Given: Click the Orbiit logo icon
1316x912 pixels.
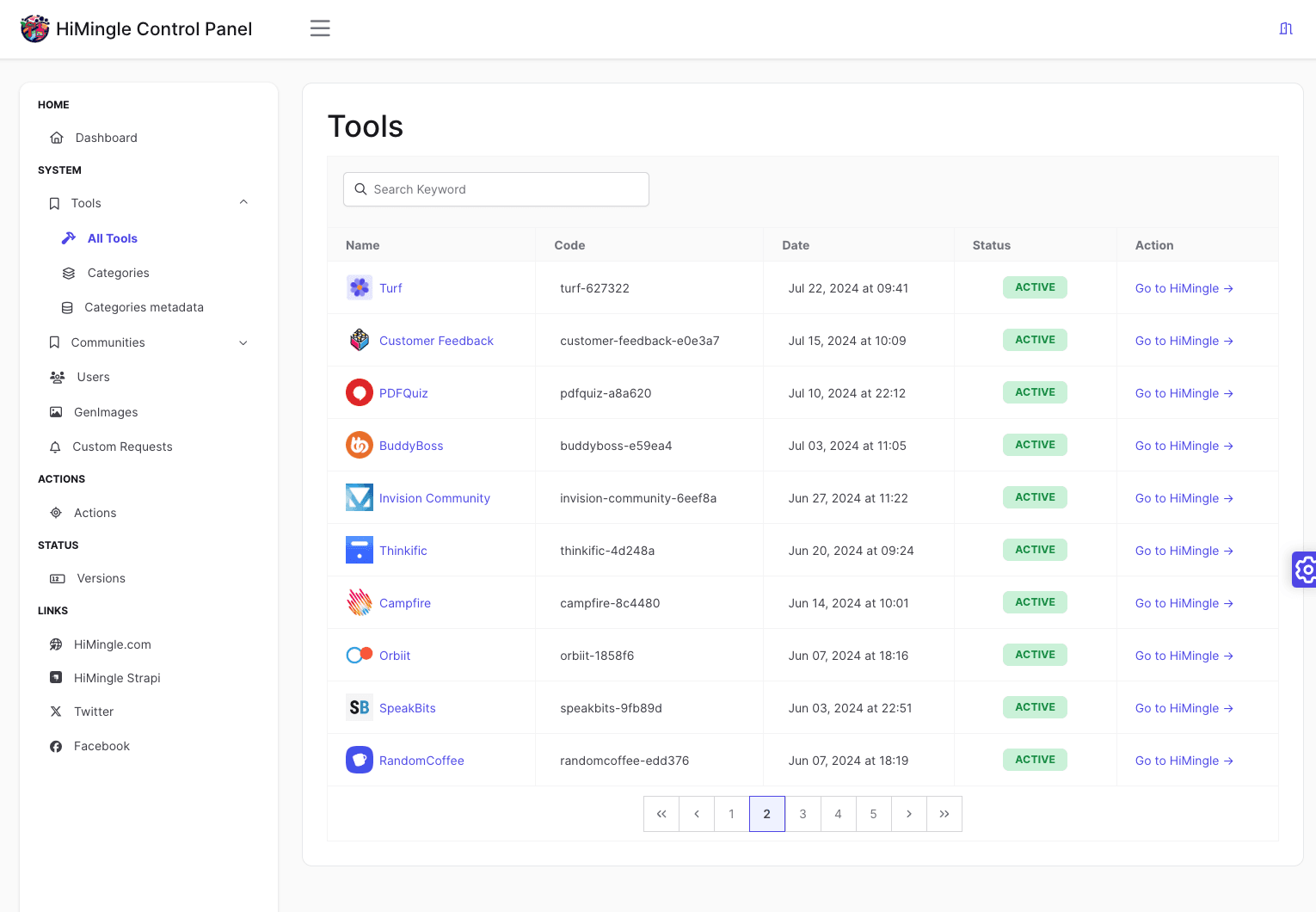Looking at the screenshot, I should 360,655.
